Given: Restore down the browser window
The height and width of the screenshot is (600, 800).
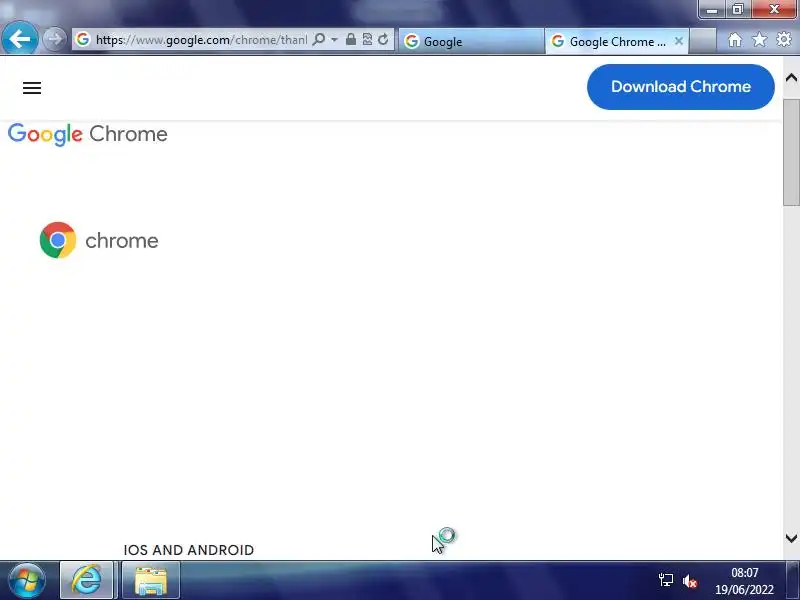Looking at the screenshot, I should pos(738,9).
